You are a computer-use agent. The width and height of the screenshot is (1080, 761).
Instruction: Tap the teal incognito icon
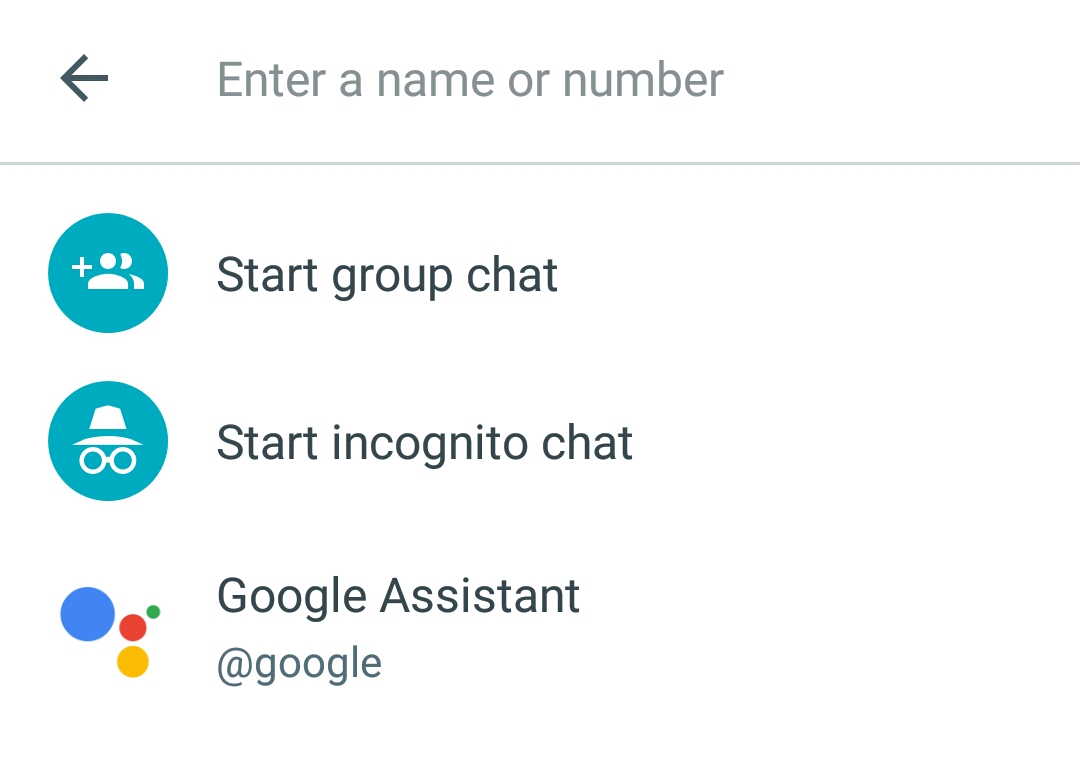pyautogui.click(x=108, y=441)
